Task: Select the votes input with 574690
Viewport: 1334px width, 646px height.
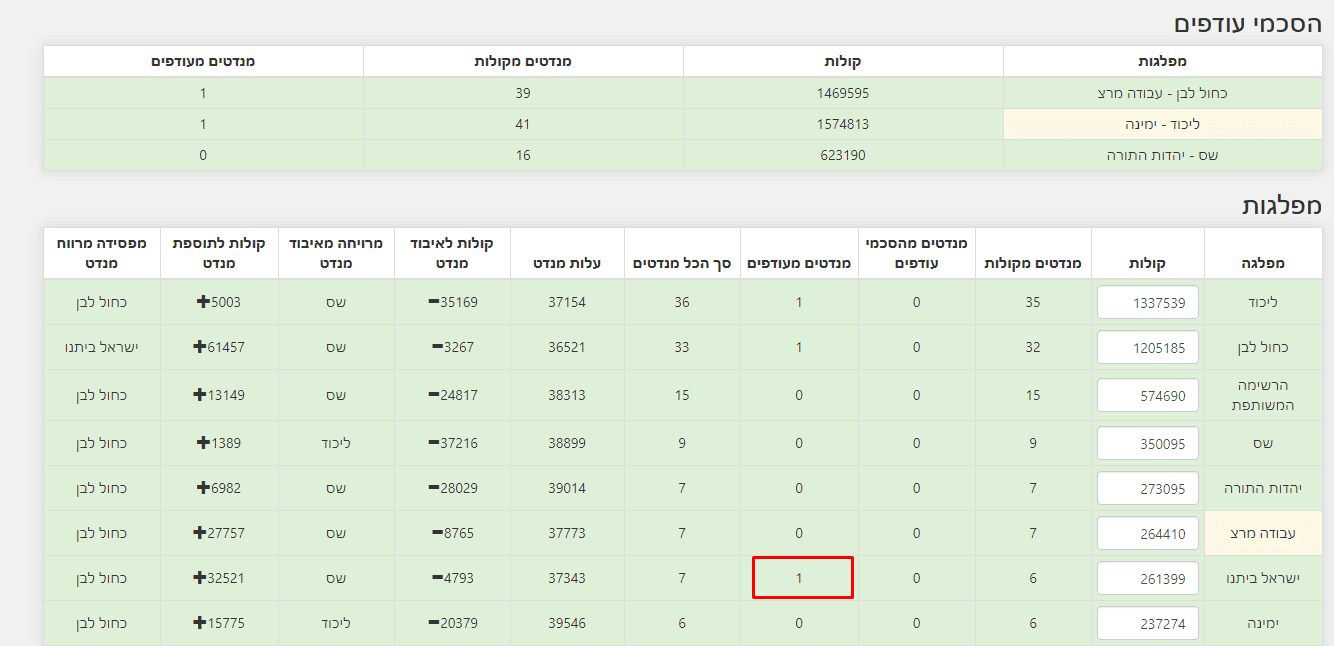Action: pyautogui.click(x=1148, y=395)
